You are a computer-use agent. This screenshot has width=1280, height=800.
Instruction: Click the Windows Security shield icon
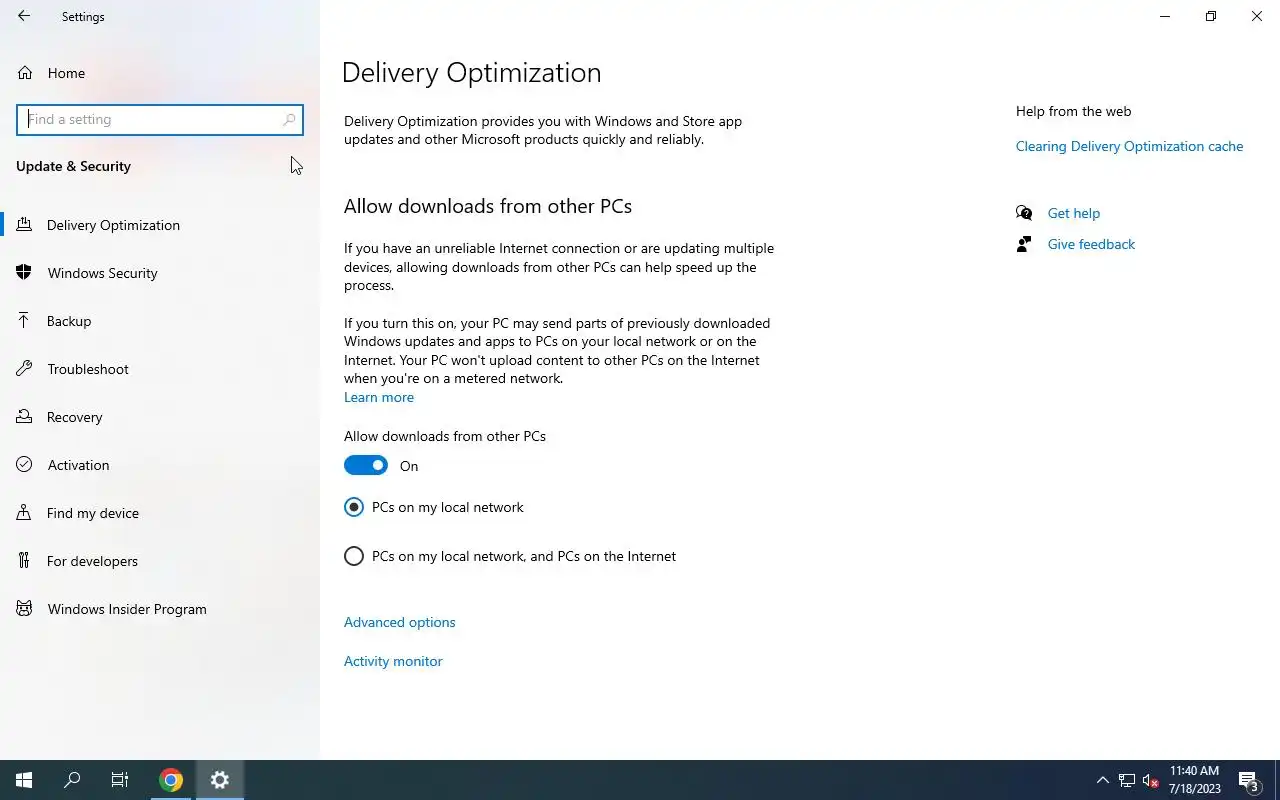tap(25, 273)
